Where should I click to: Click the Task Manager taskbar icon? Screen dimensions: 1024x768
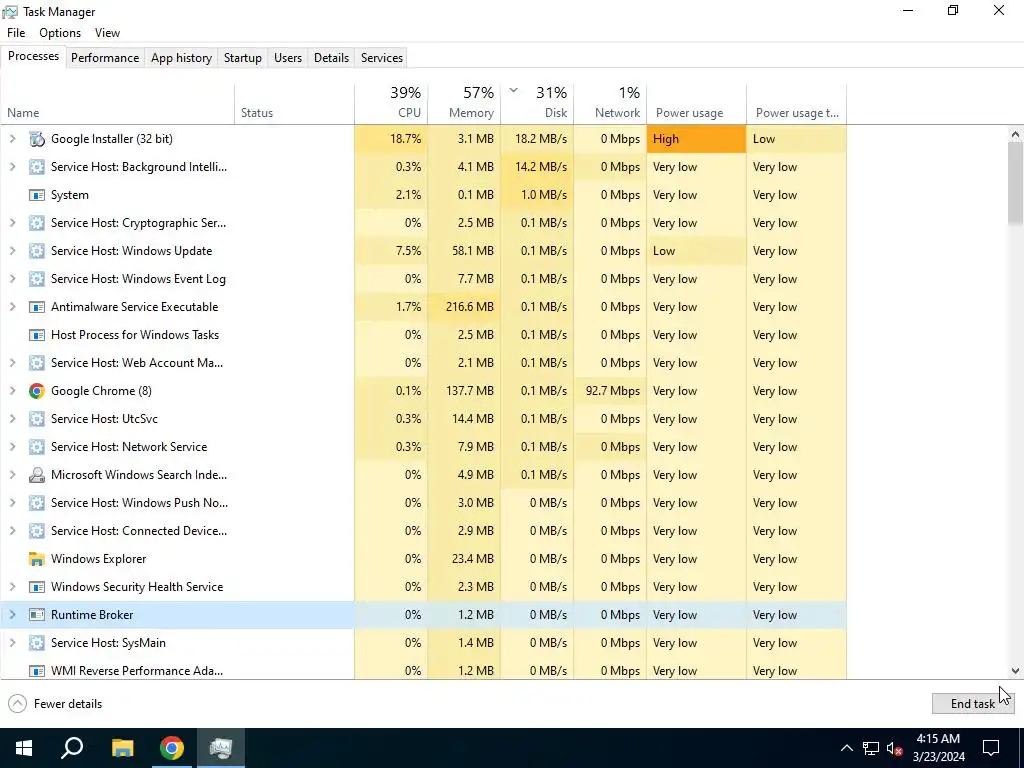click(x=221, y=748)
